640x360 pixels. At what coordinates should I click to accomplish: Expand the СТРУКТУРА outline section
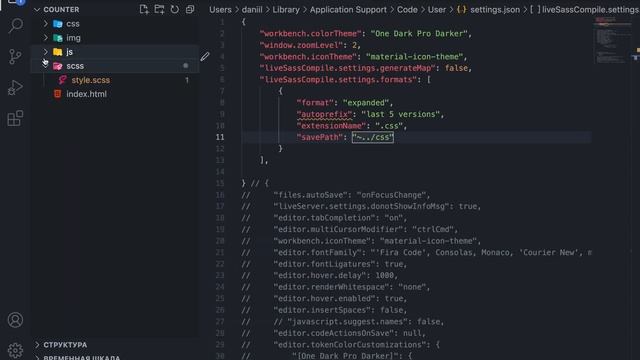click(x=37, y=345)
